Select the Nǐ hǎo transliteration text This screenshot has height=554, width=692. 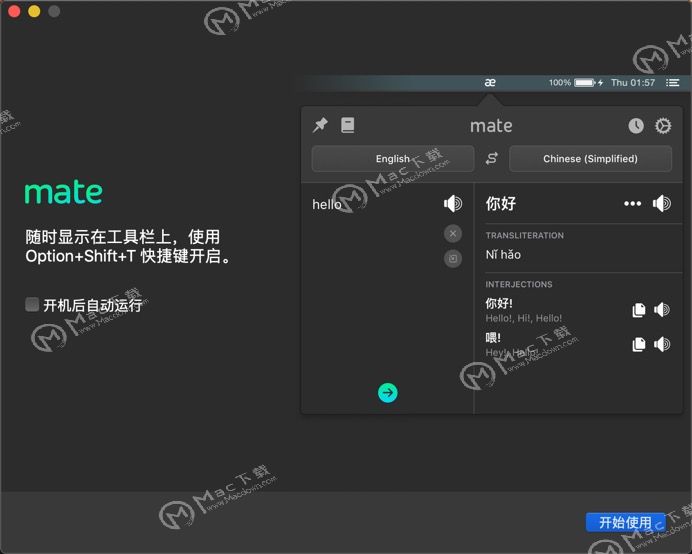(503, 255)
